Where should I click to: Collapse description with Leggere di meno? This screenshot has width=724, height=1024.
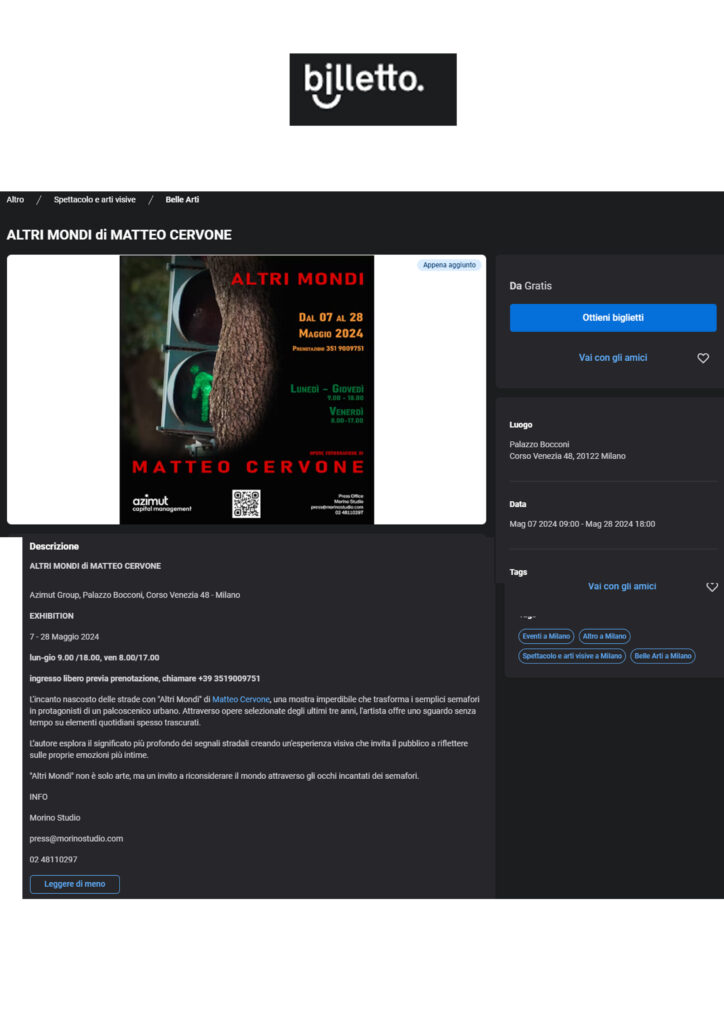(x=75, y=884)
